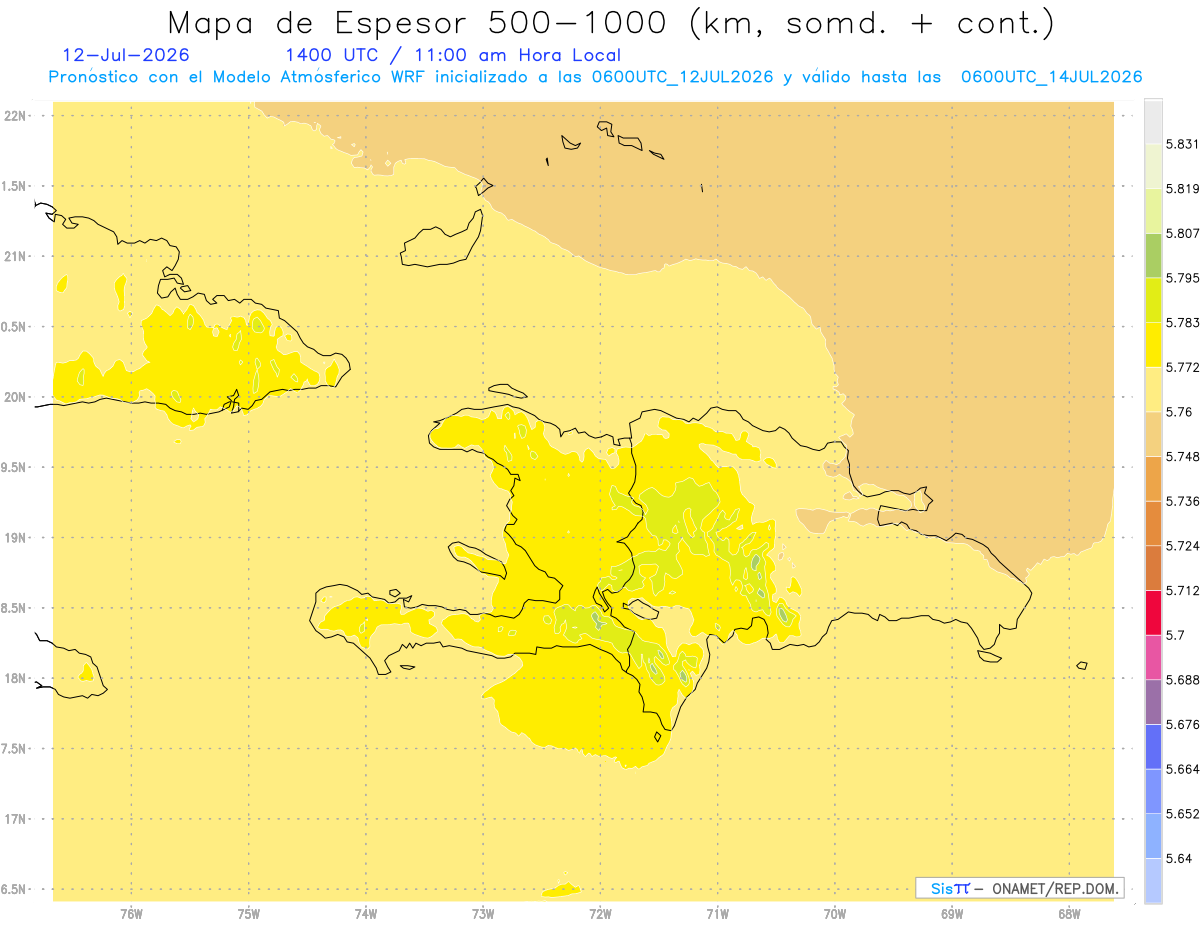This screenshot has height=927, width=1200.
Task: Click the latitude label '20N'
Action: (14, 397)
